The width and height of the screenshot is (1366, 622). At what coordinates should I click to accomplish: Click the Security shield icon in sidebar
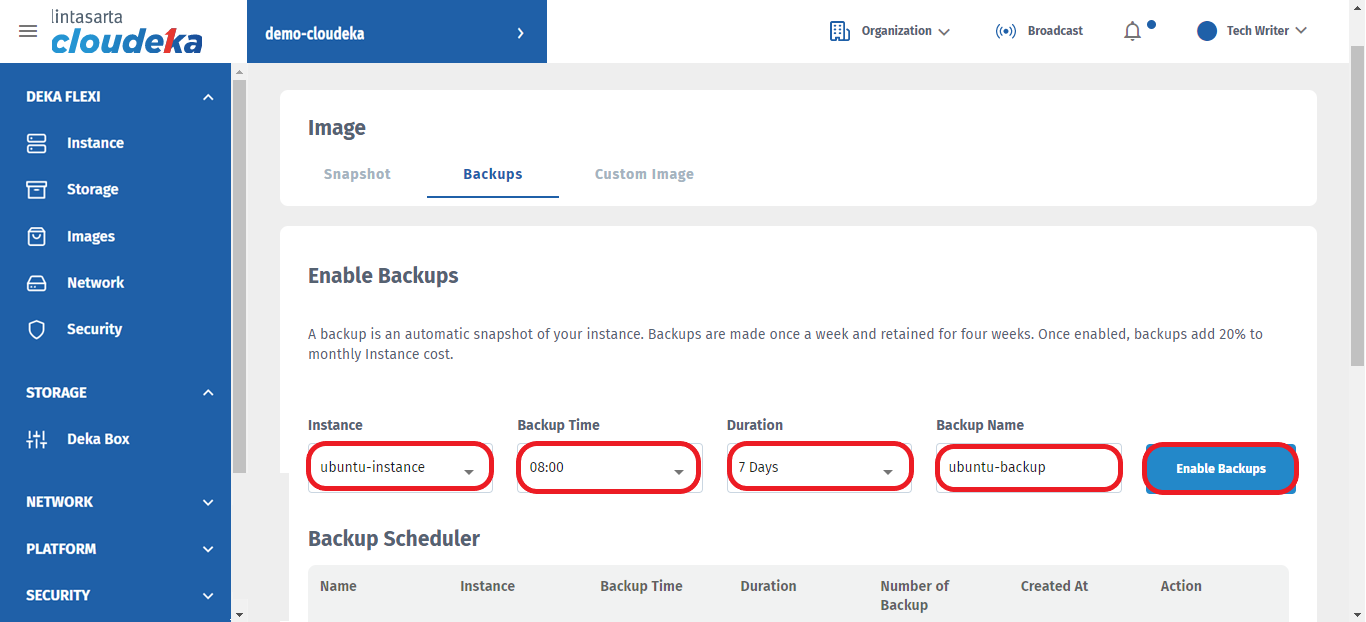(37, 329)
